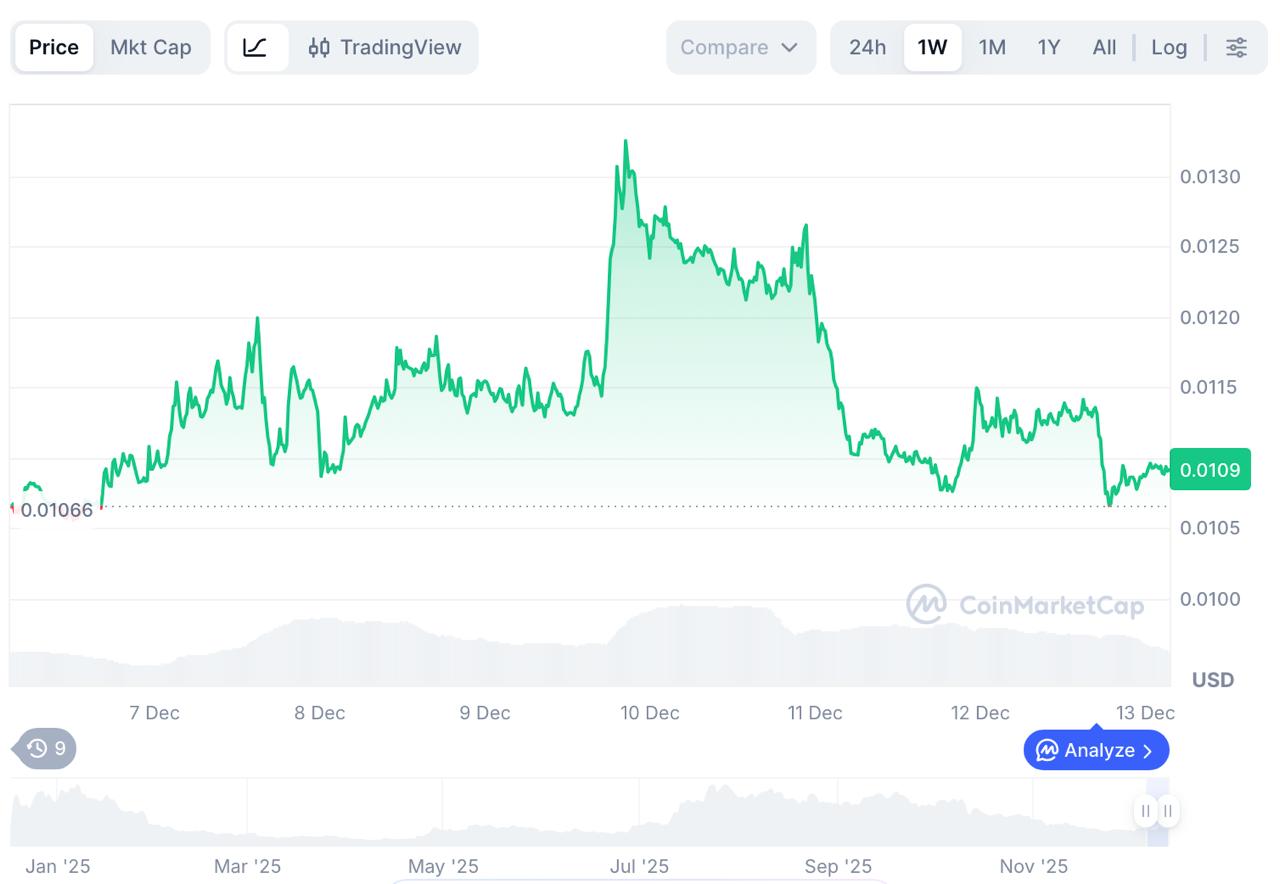Switch to the 1M timeframe tab
The height and width of the screenshot is (884, 1280).
tap(992, 47)
